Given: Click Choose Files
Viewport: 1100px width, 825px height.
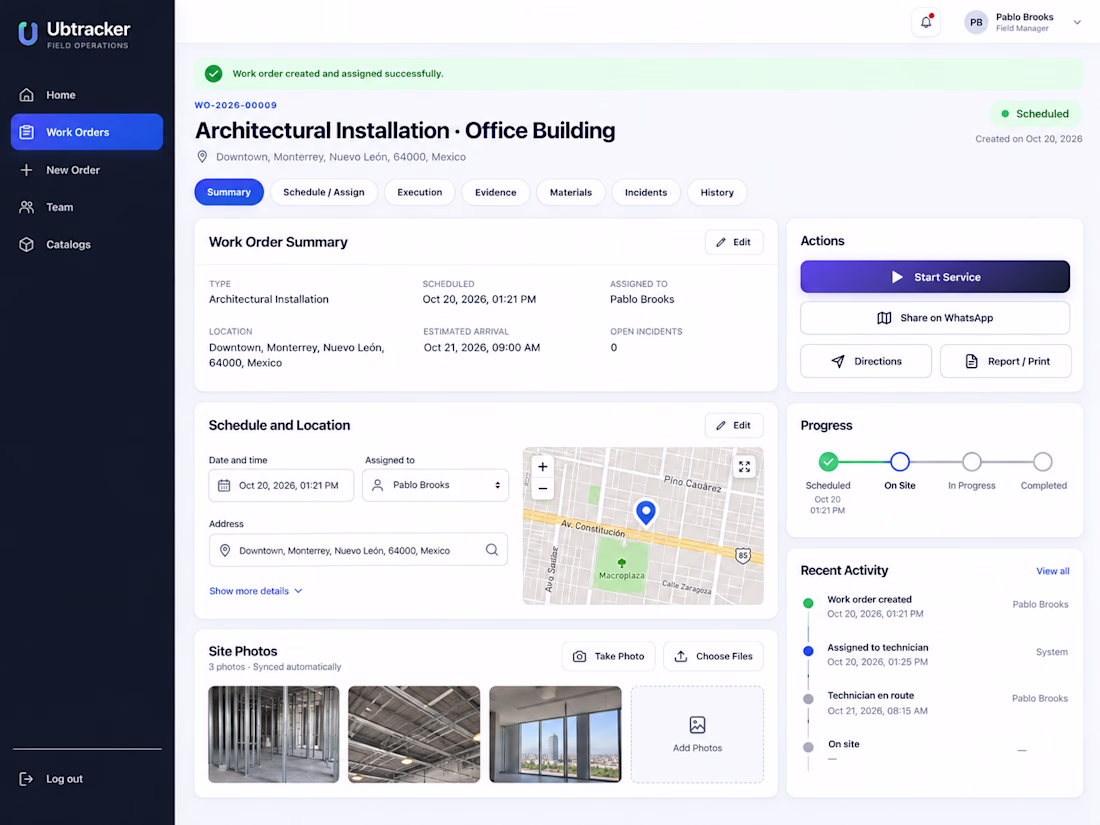Looking at the screenshot, I should tap(713, 656).
